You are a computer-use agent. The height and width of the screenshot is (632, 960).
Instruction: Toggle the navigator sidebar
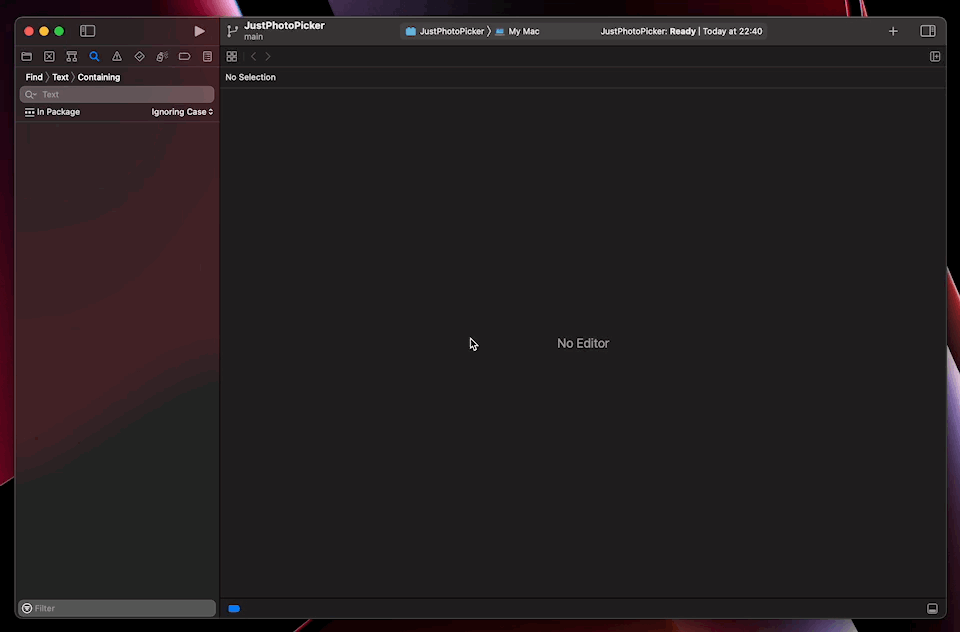point(88,31)
